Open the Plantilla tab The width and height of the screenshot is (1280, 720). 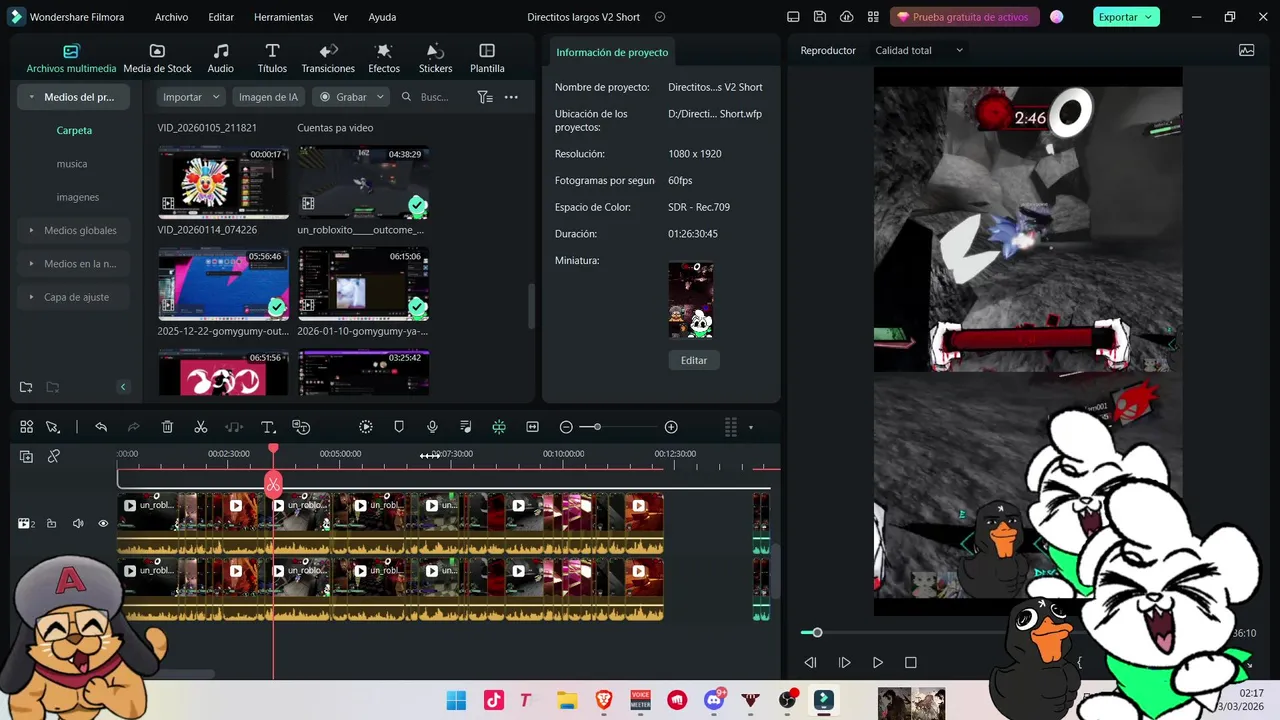pyautogui.click(x=487, y=59)
